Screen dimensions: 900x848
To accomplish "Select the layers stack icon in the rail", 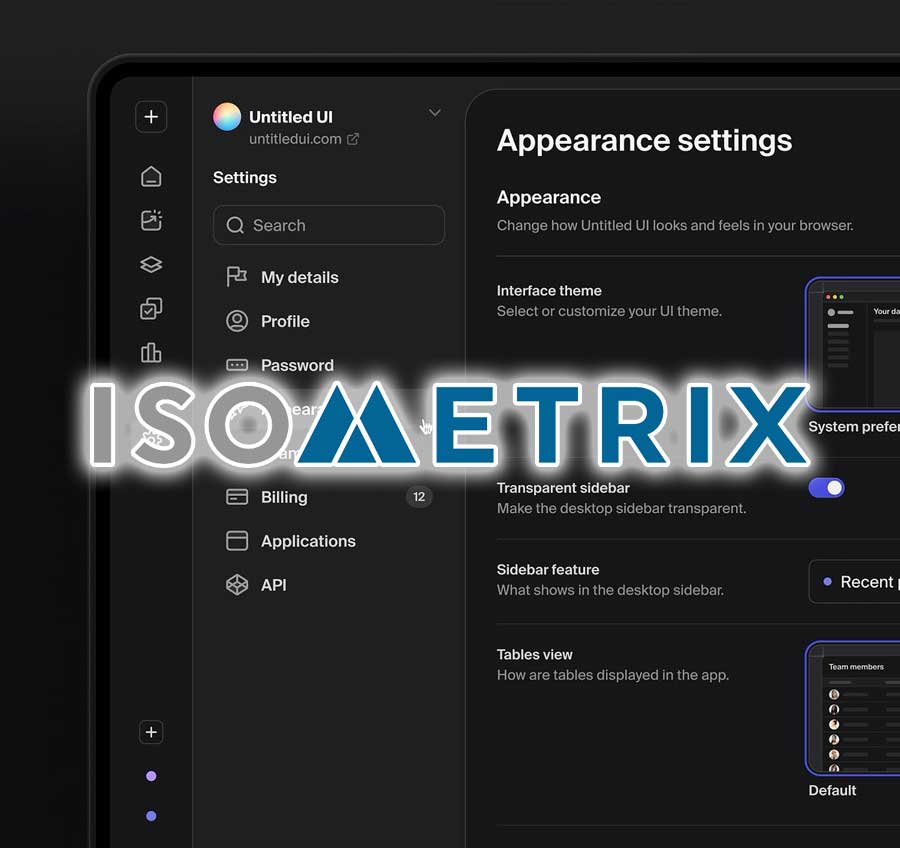I will coord(151,265).
